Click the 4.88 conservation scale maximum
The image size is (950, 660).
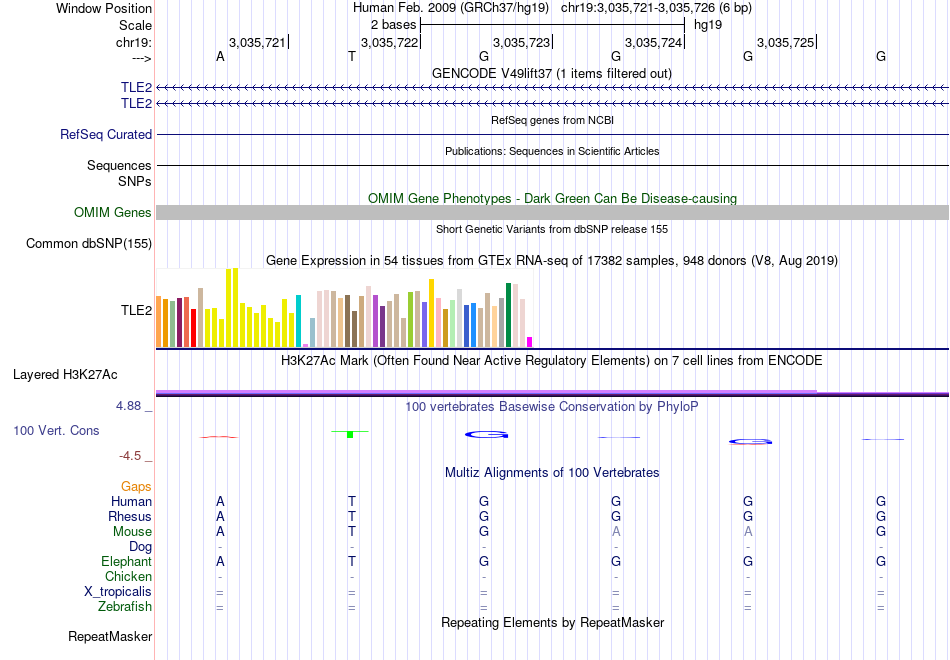(128, 406)
